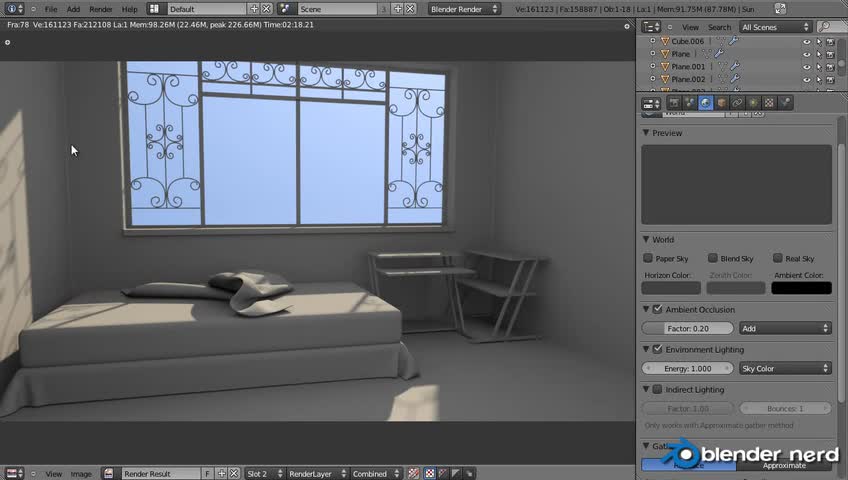The image size is (848, 480).
Task: Click the scene browse icon
Action: pos(285,9)
